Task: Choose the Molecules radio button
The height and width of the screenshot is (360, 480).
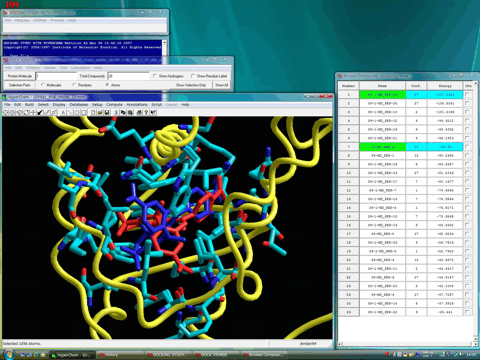Action: [x=43, y=85]
